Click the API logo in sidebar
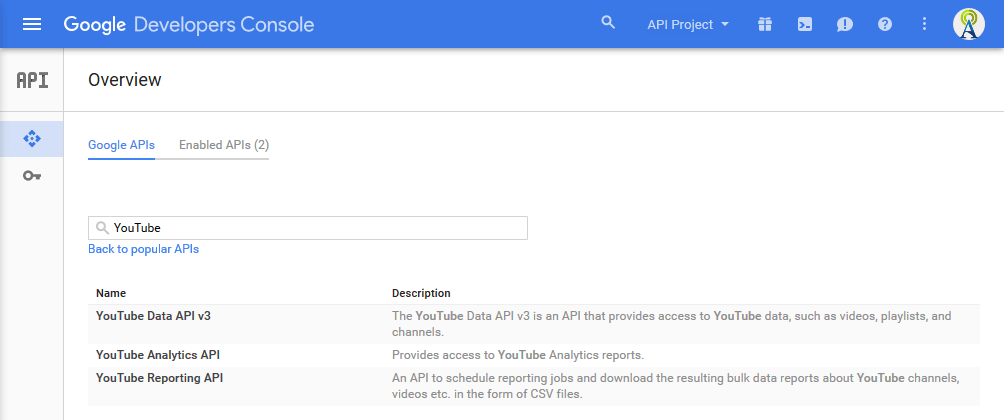 tap(32, 80)
